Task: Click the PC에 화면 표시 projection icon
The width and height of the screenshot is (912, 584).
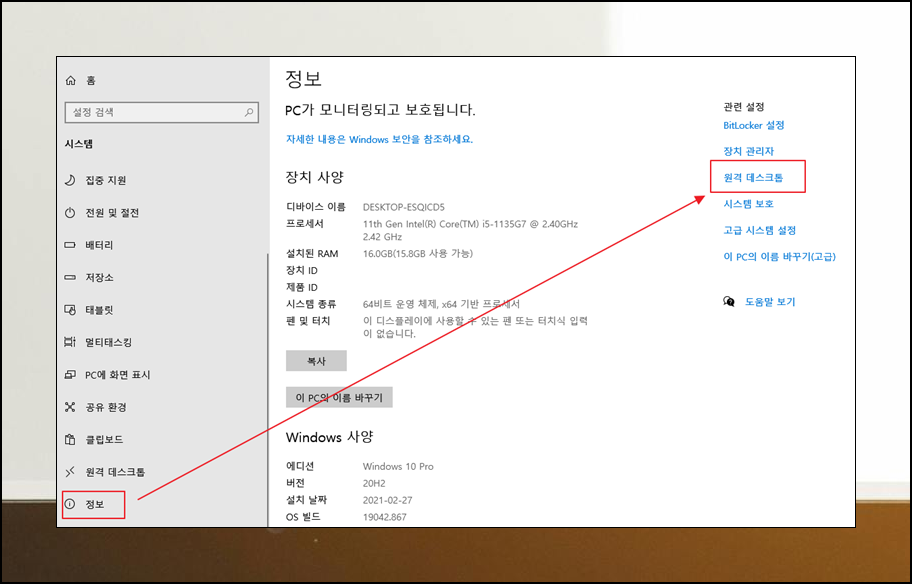Action: click(70, 375)
